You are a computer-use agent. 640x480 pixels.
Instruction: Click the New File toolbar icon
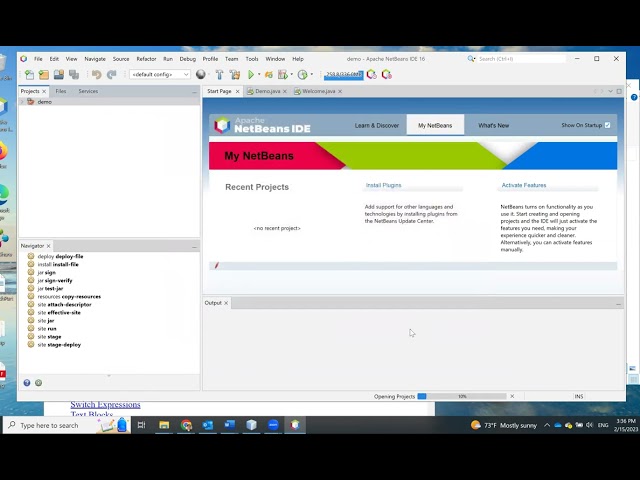coord(29,74)
